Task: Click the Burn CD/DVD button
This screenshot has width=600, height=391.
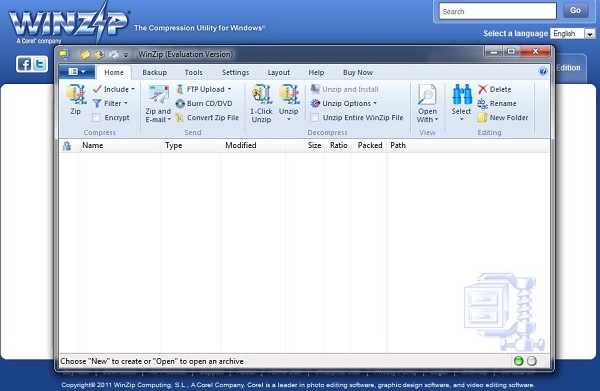Action: pyautogui.click(x=204, y=103)
